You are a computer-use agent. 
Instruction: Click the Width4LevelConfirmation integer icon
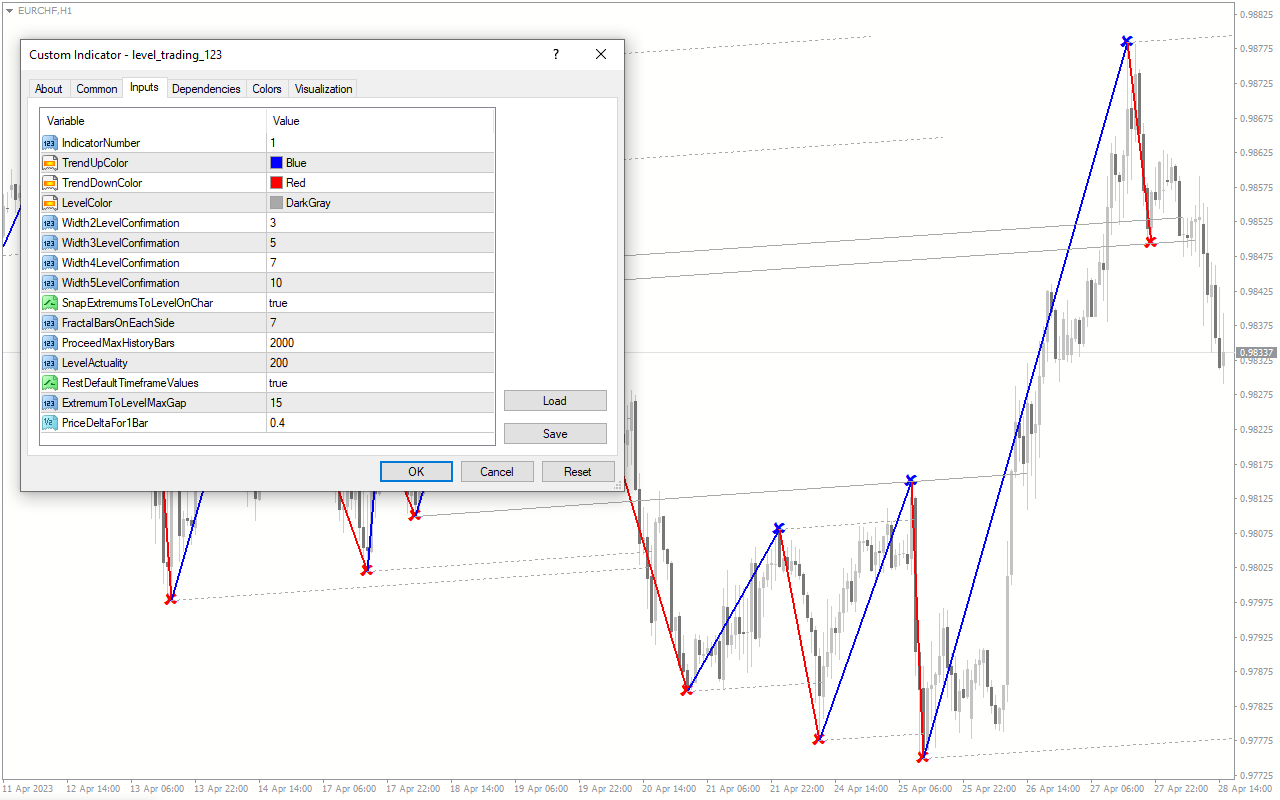[50, 263]
